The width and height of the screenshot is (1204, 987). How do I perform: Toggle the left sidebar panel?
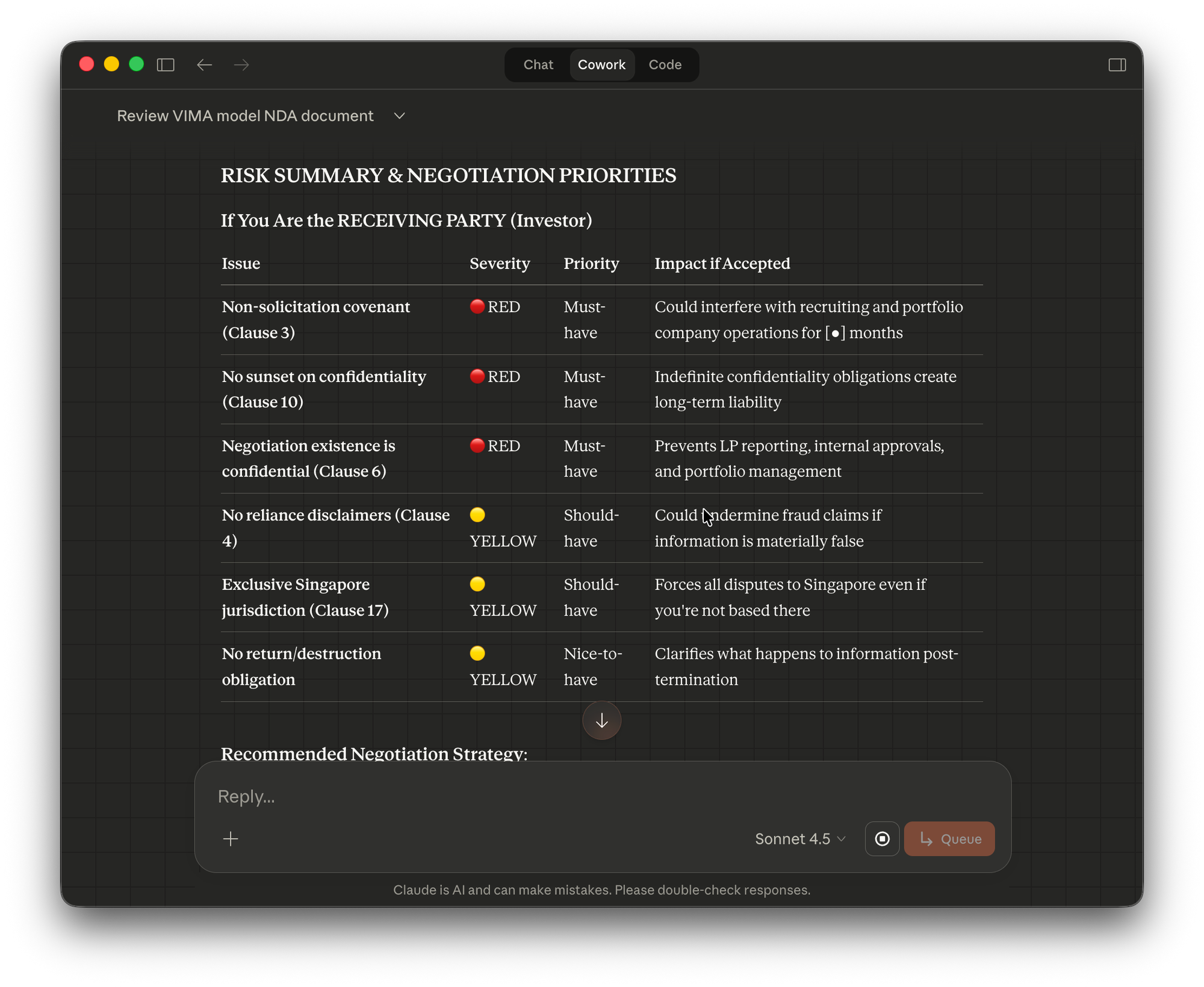click(166, 64)
